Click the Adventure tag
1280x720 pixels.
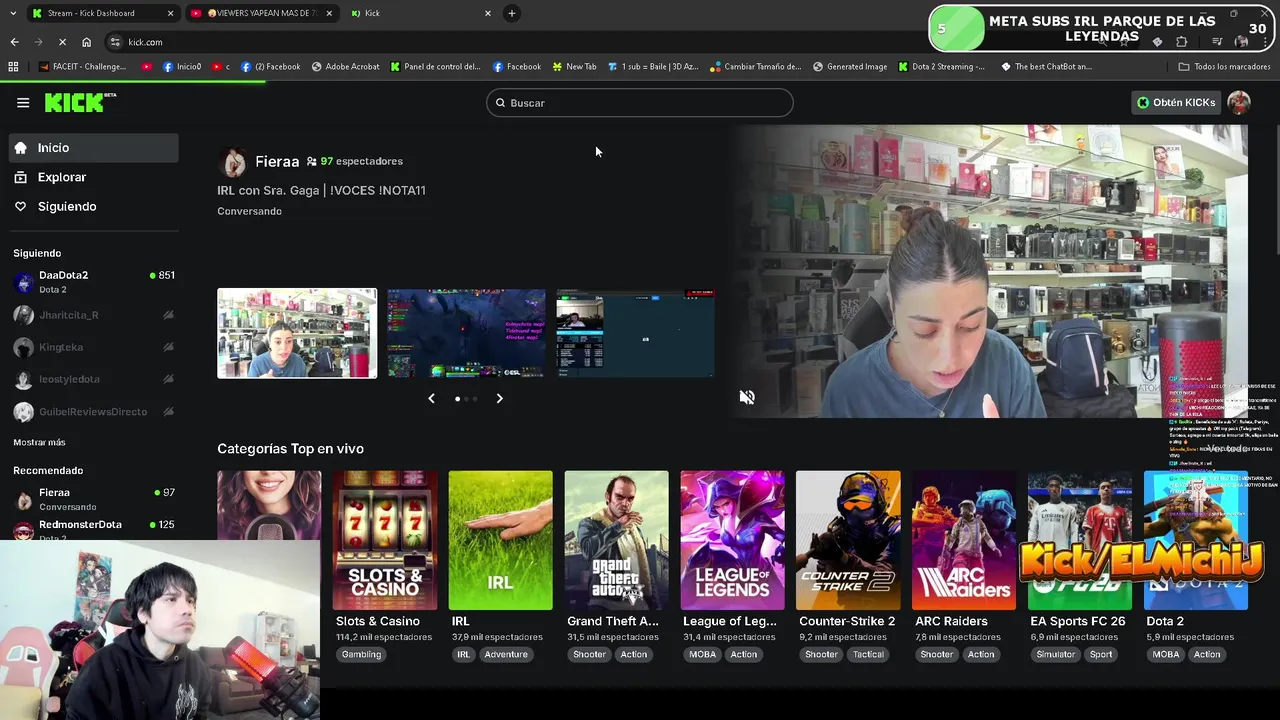click(506, 654)
